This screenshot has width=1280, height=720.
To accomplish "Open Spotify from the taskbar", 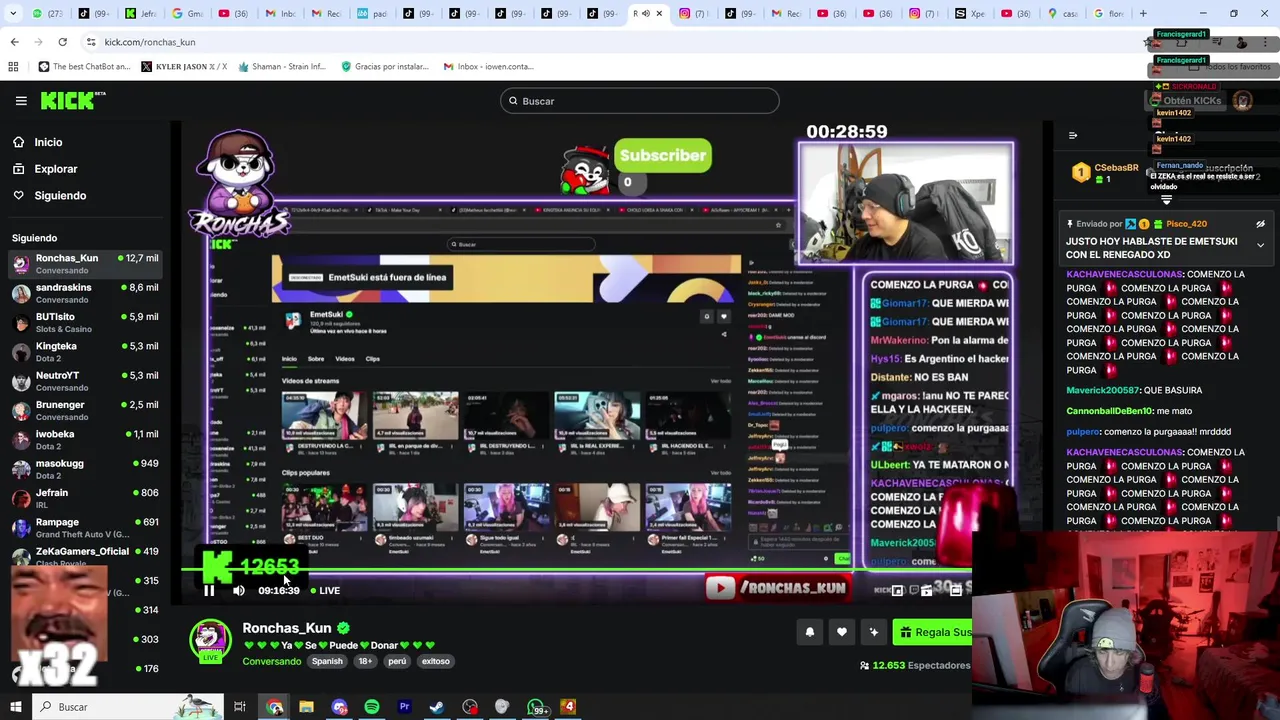I will click(371, 707).
